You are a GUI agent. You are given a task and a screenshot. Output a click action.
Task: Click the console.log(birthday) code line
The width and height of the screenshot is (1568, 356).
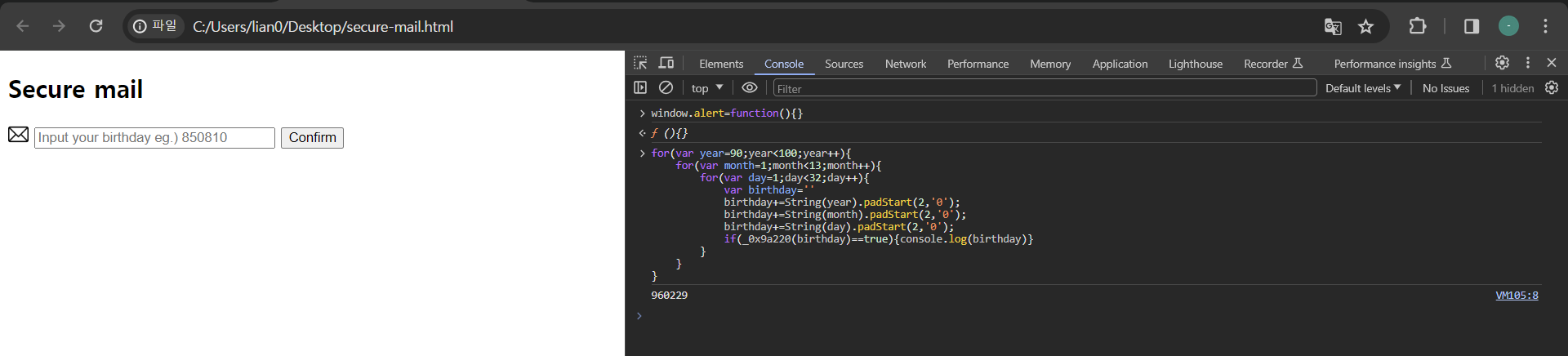point(878,239)
